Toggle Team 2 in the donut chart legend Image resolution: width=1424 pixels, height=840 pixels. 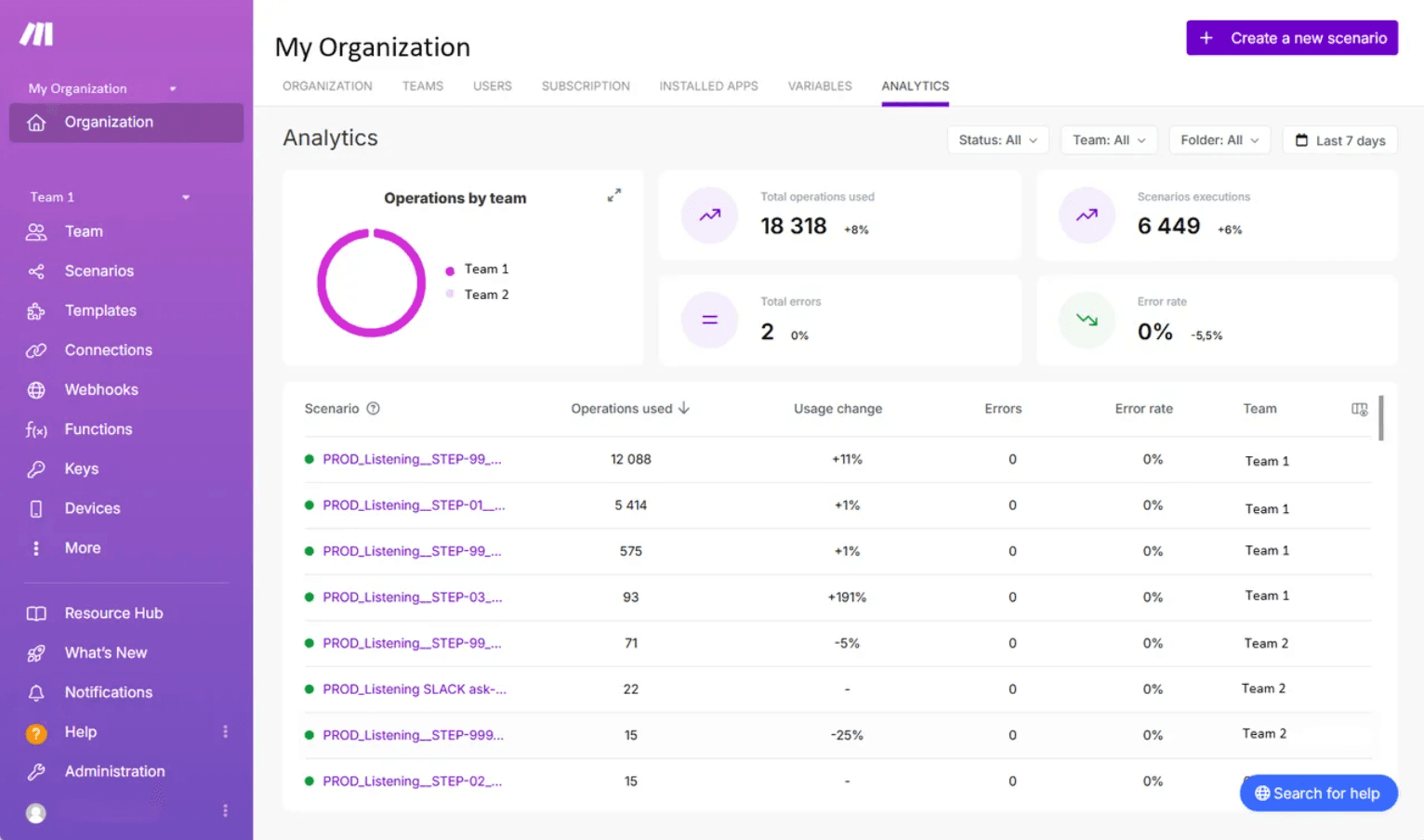click(486, 295)
